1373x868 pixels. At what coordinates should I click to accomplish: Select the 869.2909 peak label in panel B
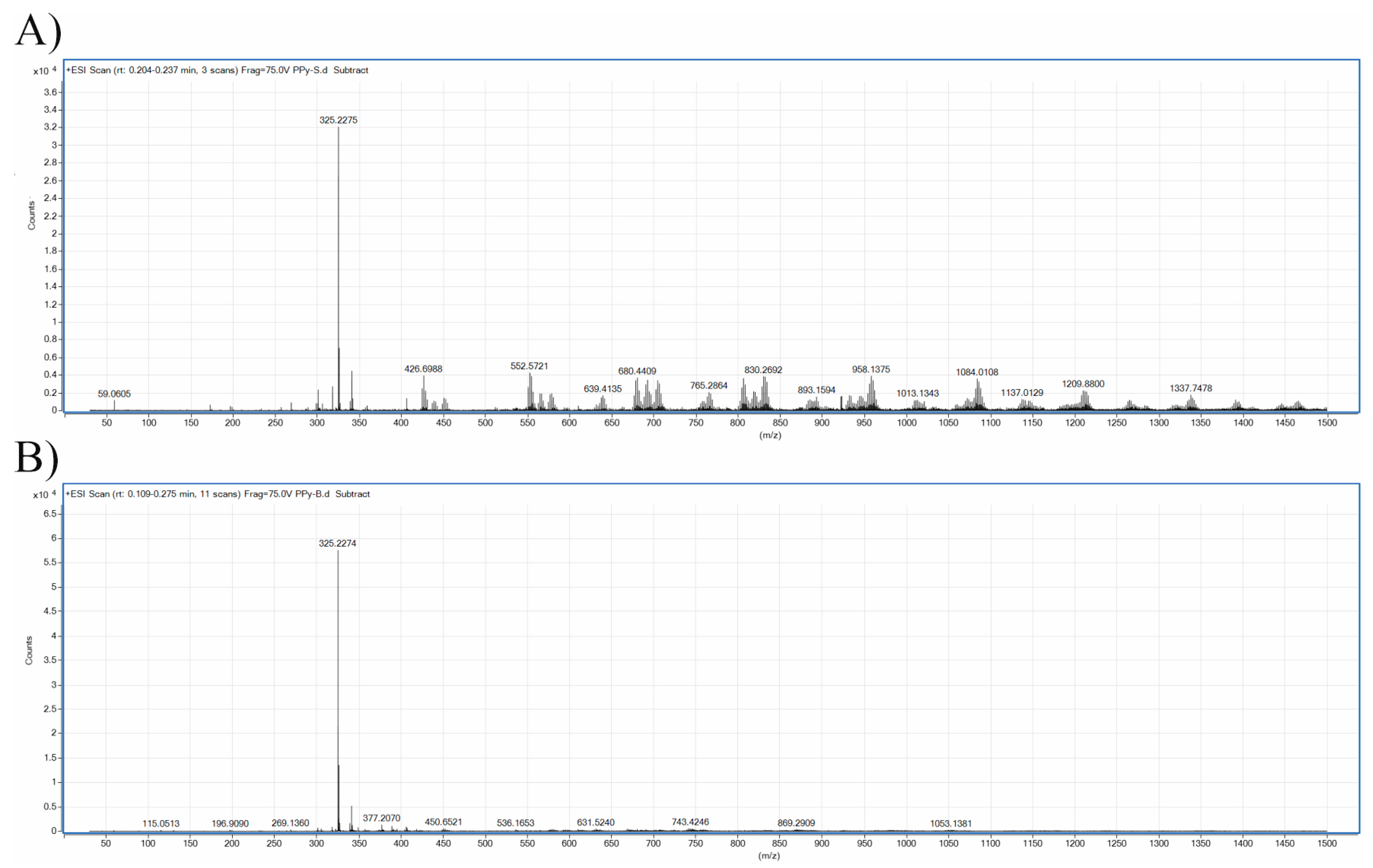(796, 822)
